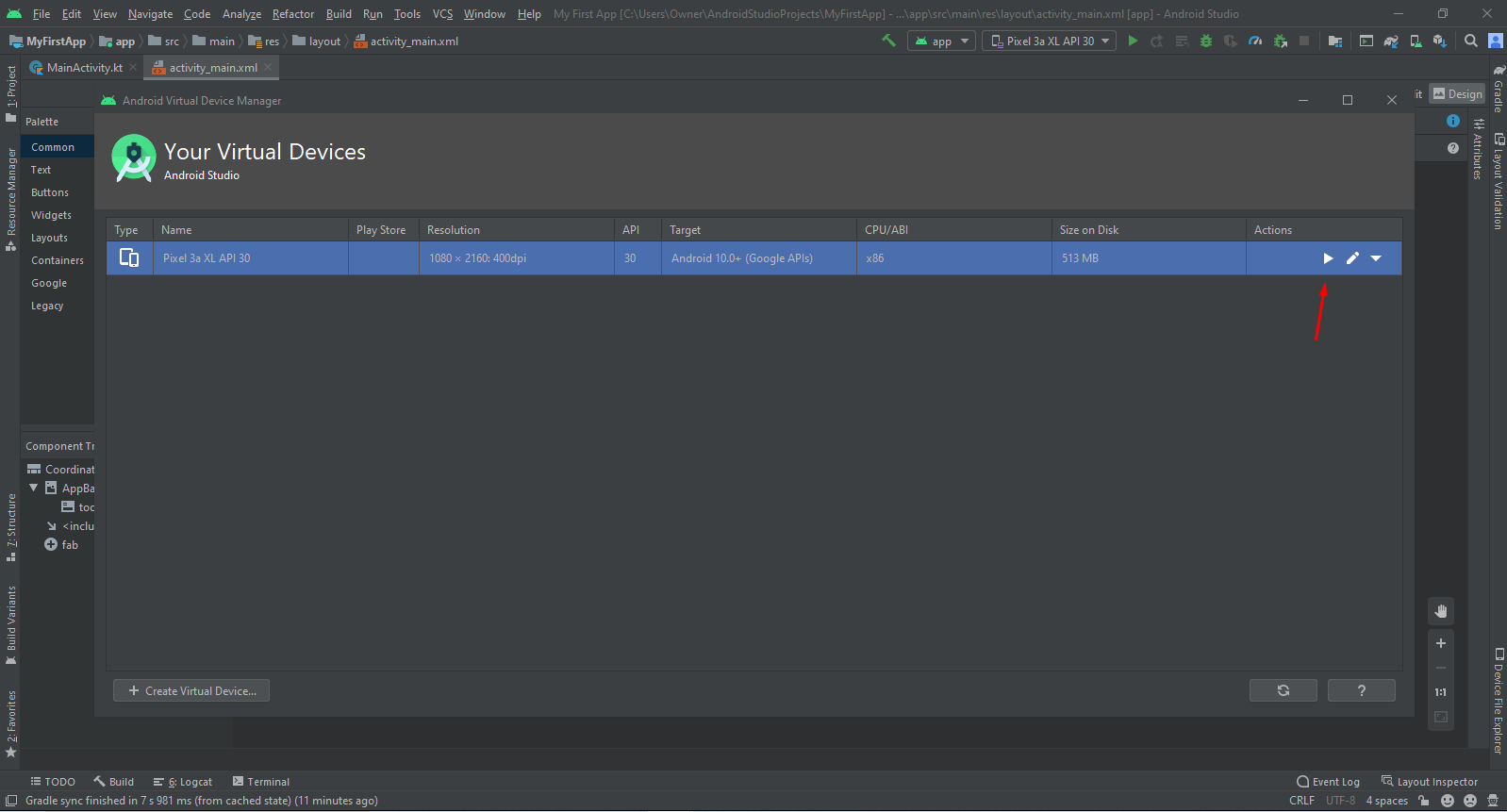1507x812 pixels.
Task: Select the Pixel 3a XL API 30 device name
Action: click(207, 258)
